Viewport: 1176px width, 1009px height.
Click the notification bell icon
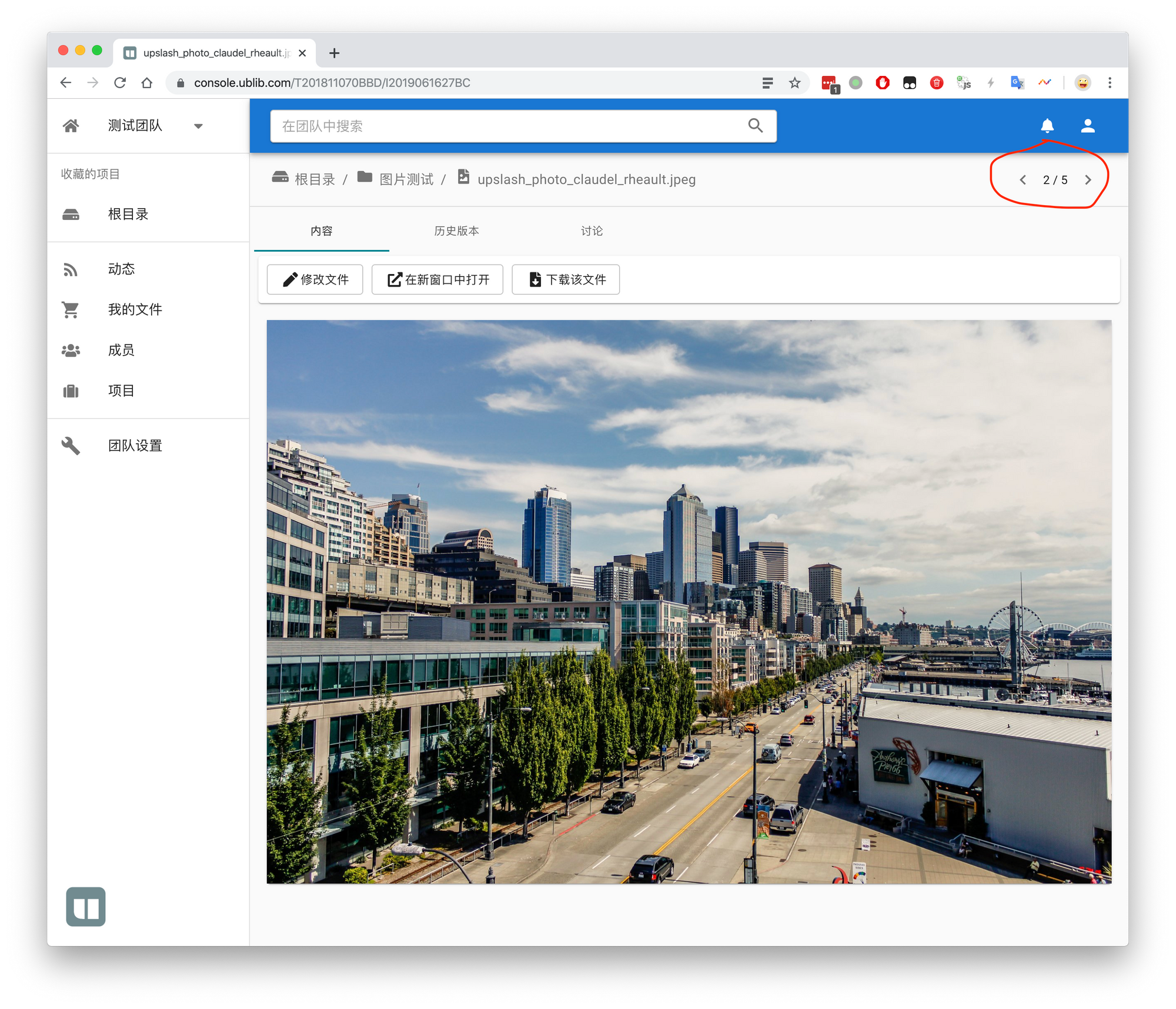click(x=1047, y=126)
